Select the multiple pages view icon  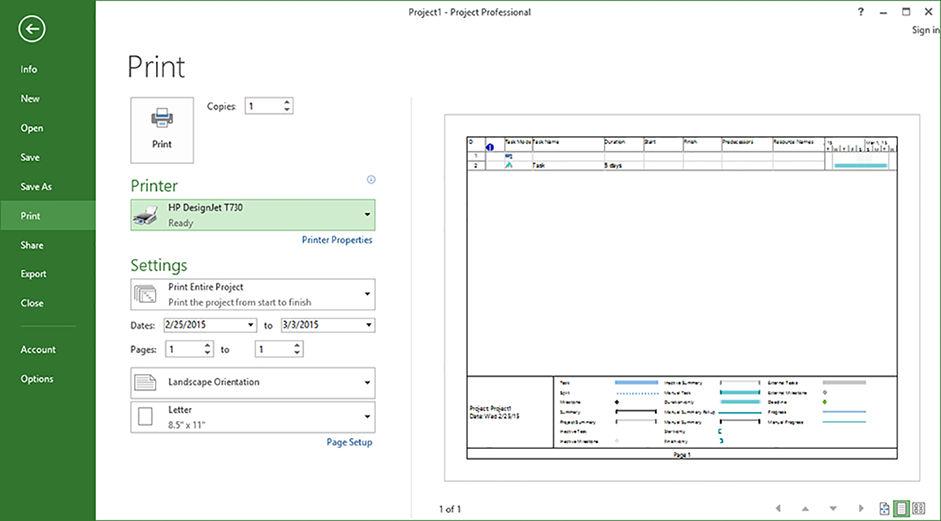pos(918,508)
